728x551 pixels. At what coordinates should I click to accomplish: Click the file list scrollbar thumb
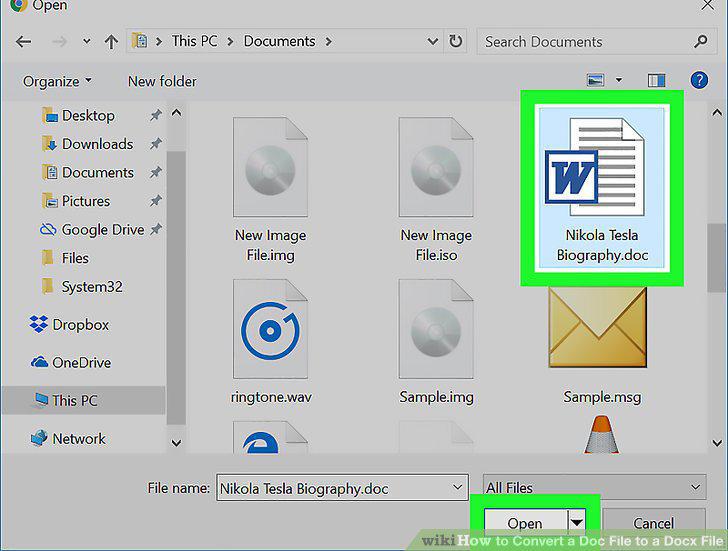[x=716, y=258]
